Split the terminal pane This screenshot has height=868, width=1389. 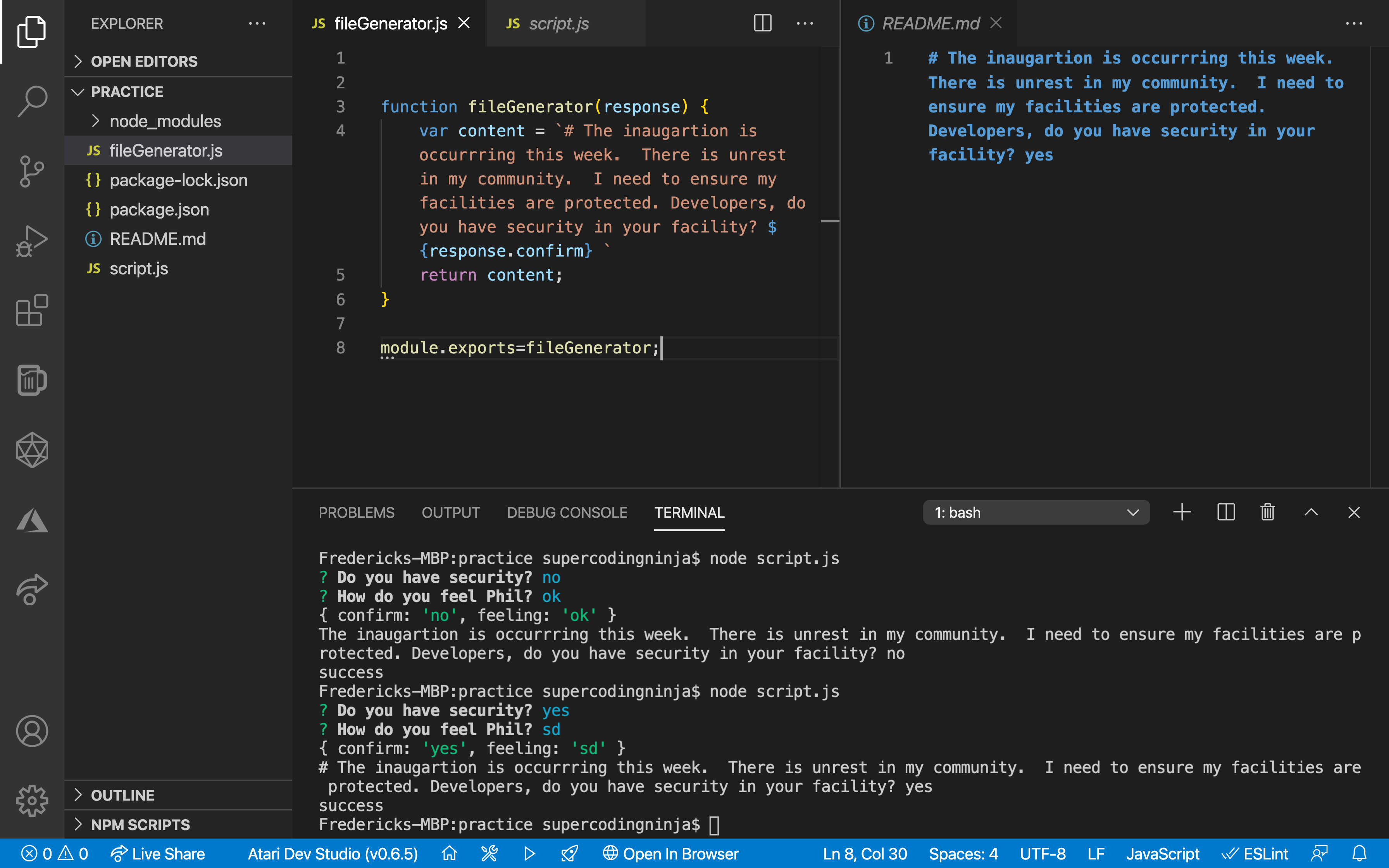tap(1225, 512)
